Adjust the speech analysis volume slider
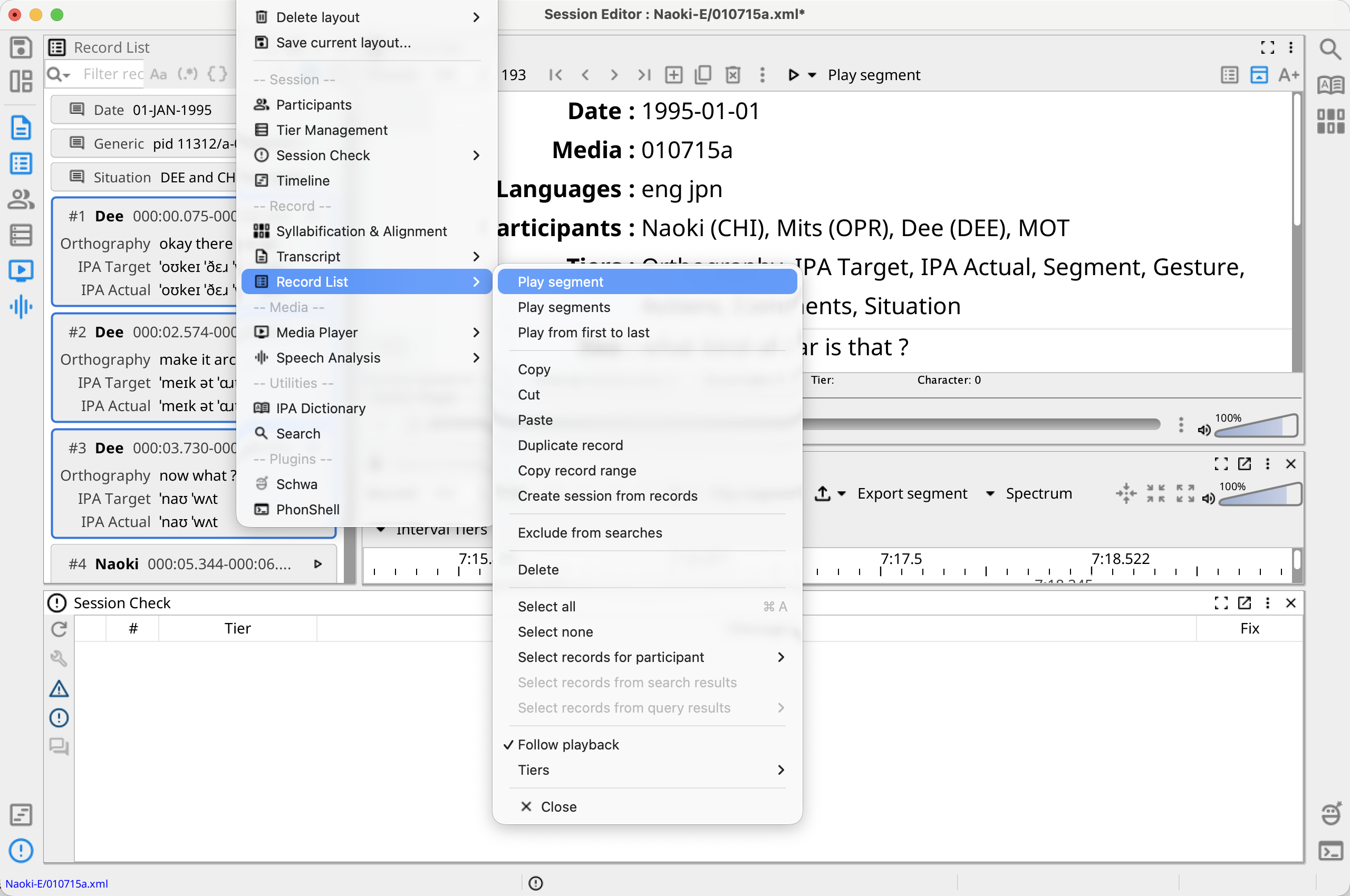This screenshot has width=1350, height=896. click(x=1261, y=494)
